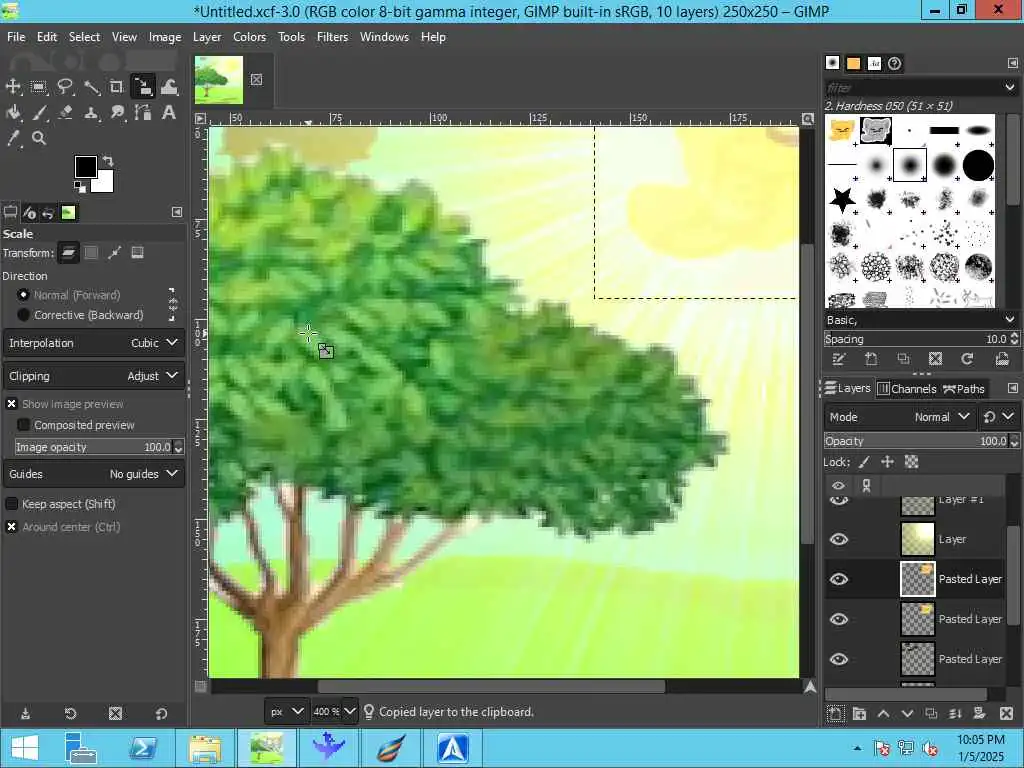Select the Warp Transform tool
Image resolution: width=1024 pixels, height=768 pixels.
168,87
